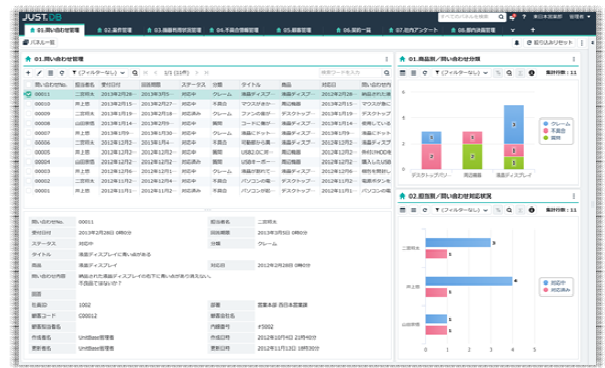Viewport: 605px width, 368px height.
Task: Click the round info icon in product chart toolbar
Action: 532,73
